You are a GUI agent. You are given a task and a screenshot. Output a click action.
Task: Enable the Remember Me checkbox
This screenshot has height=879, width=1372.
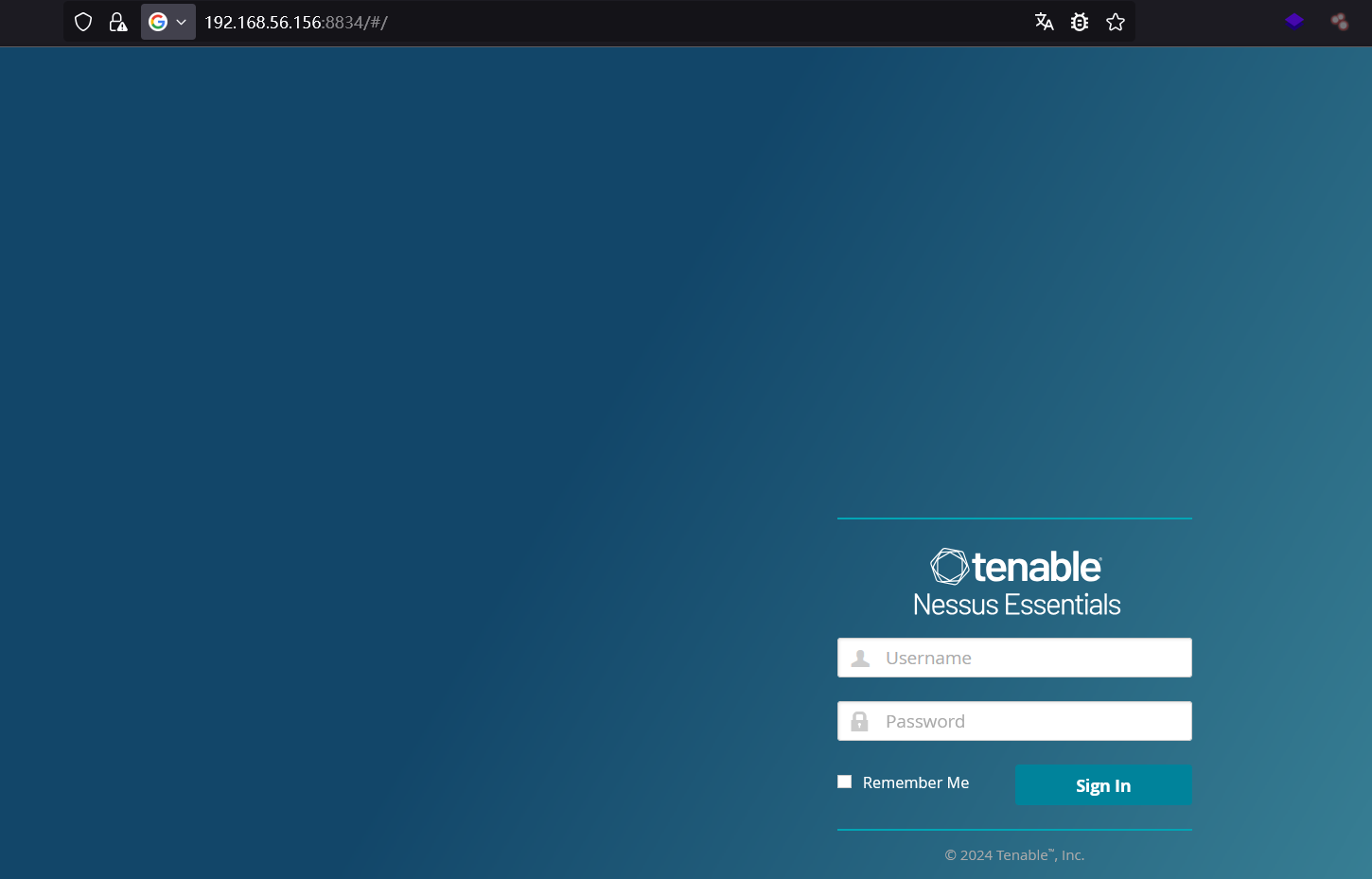[845, 782]
